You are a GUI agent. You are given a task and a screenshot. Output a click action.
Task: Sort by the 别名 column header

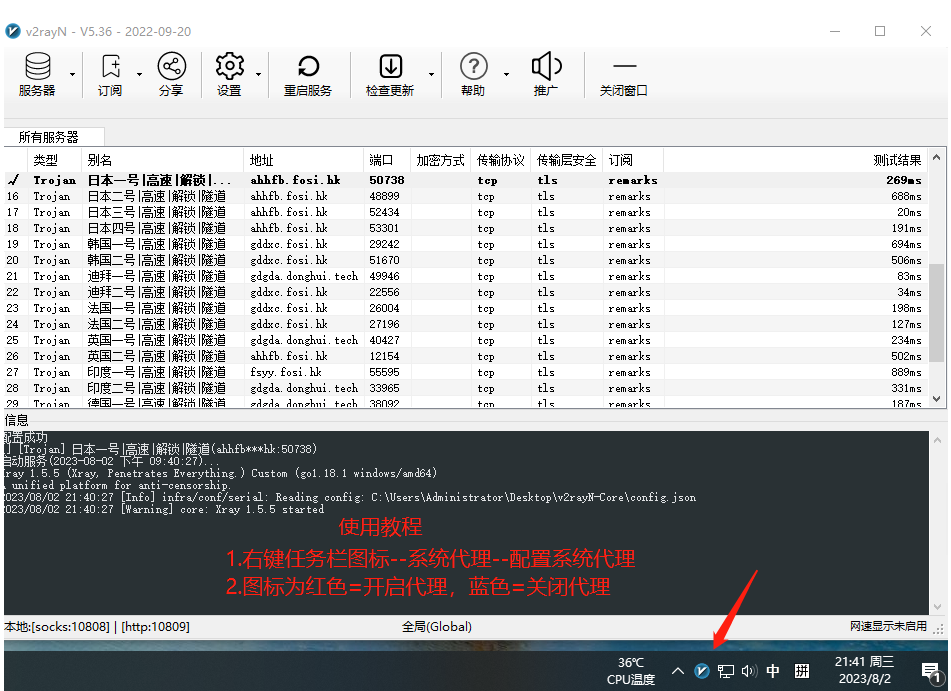tap(162, 160)
